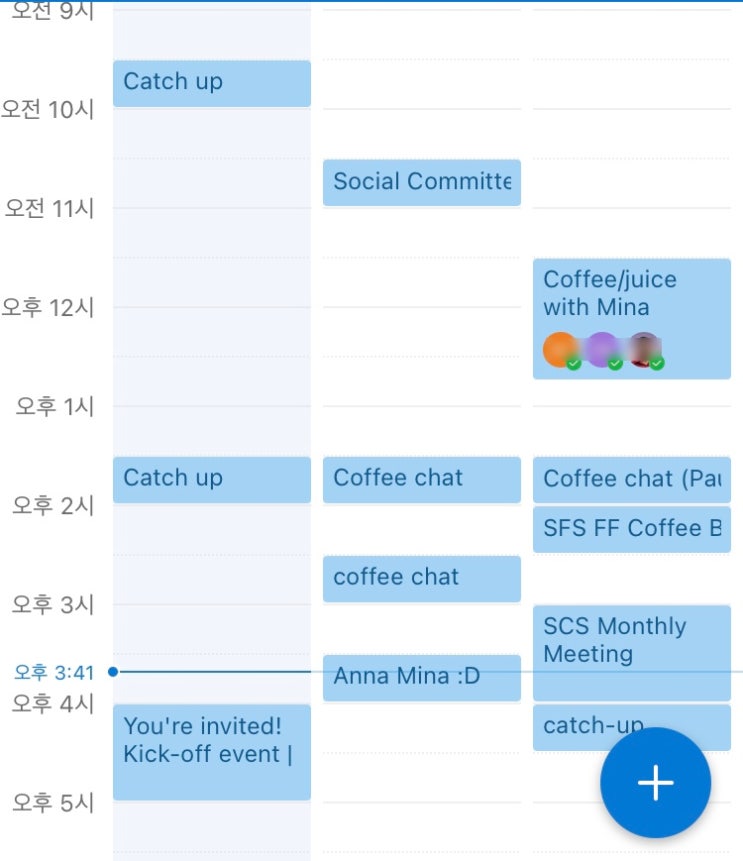Viewport: 743px width, 861px height.
Task: Select the SFS FF Coffee event
Action: tap(631, 528)
